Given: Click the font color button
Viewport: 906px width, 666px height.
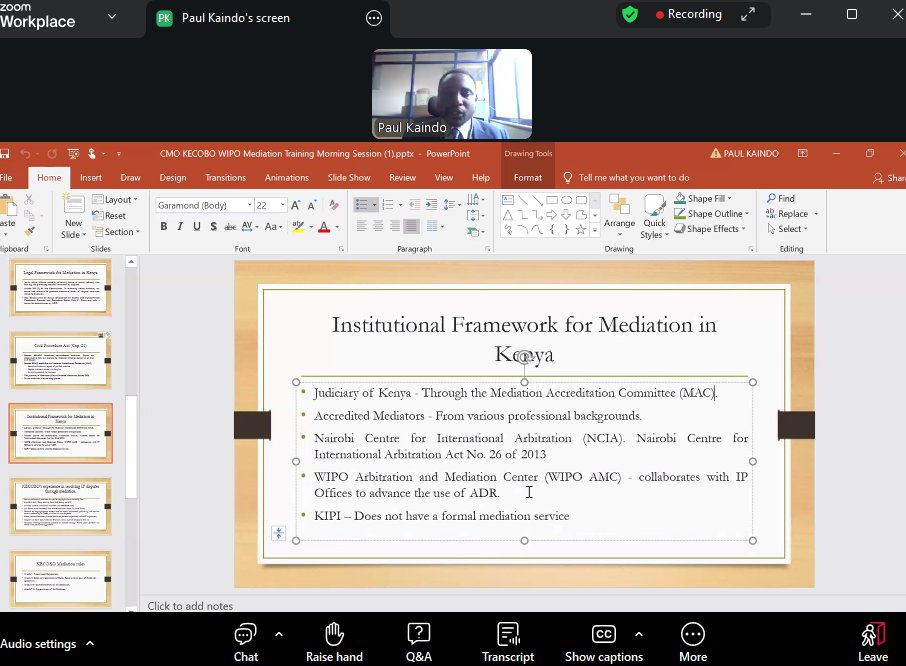Looking at the screenshot, I should [x=324, y=226].
